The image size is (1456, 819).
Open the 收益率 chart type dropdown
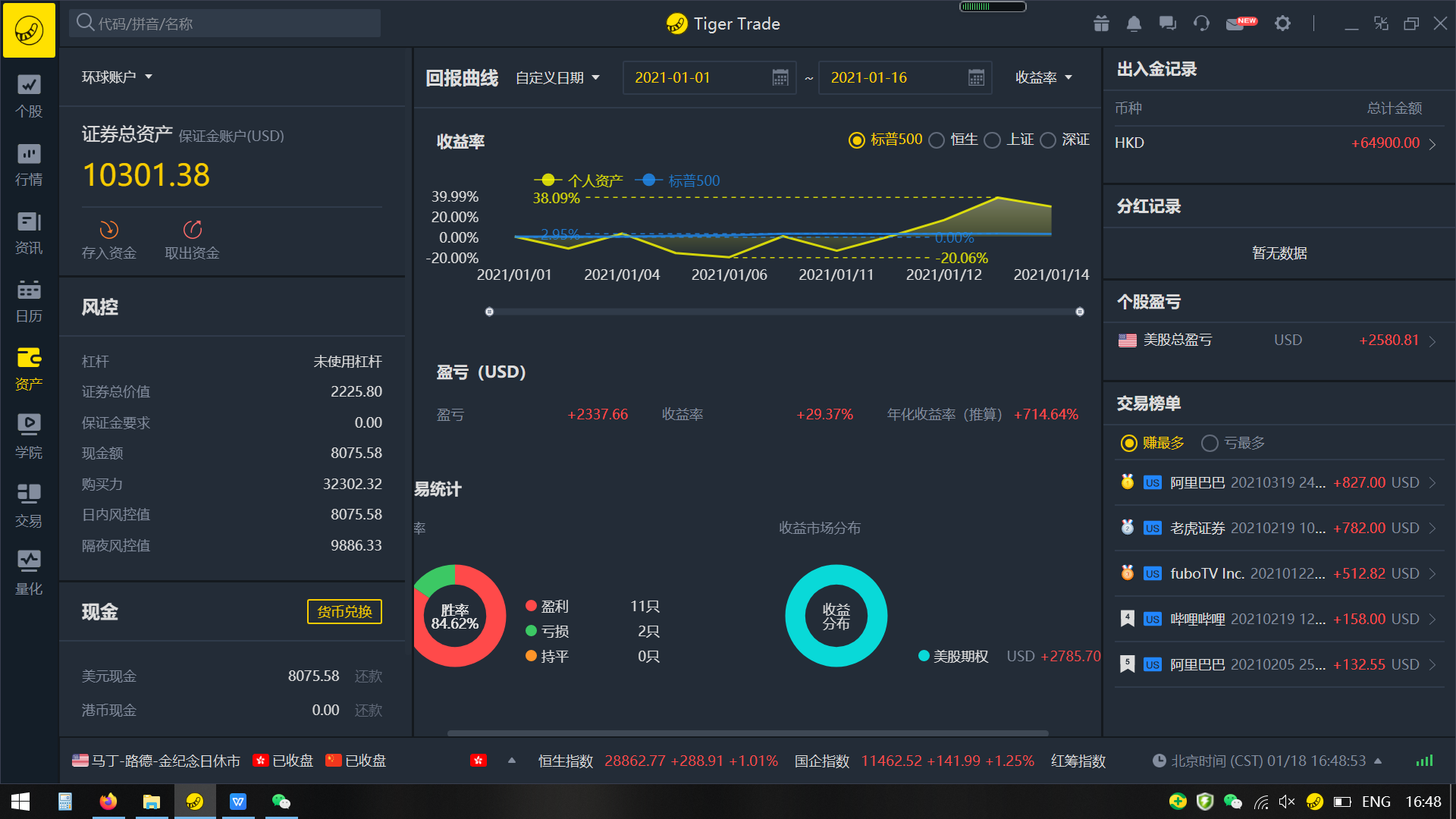(x=1043, y=77)
